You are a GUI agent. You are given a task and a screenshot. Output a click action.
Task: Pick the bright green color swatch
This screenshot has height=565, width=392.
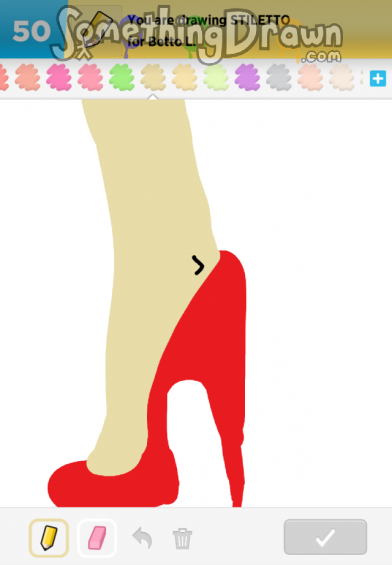tap(122, 77)
